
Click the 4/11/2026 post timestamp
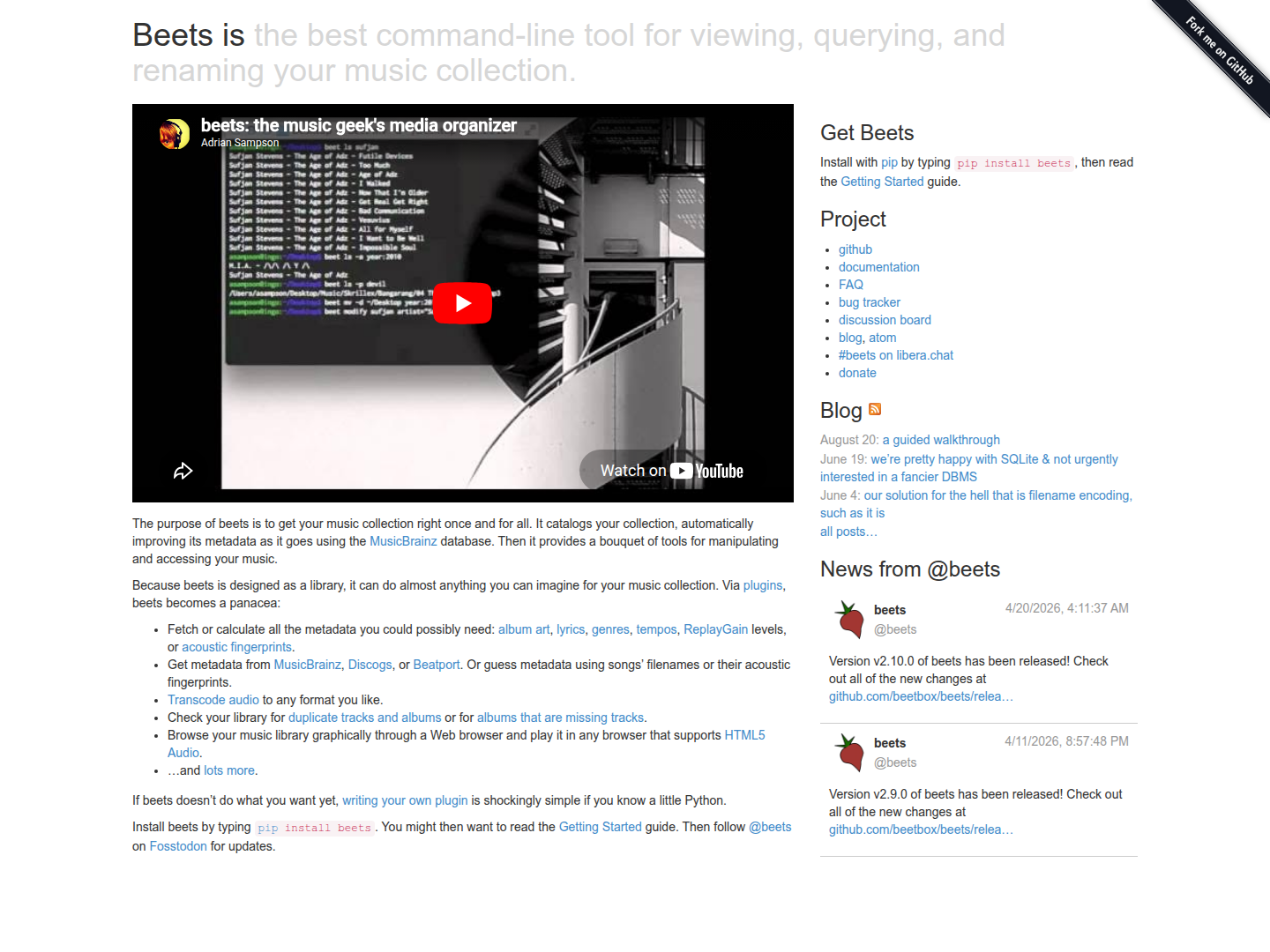tap(1067, 741)
